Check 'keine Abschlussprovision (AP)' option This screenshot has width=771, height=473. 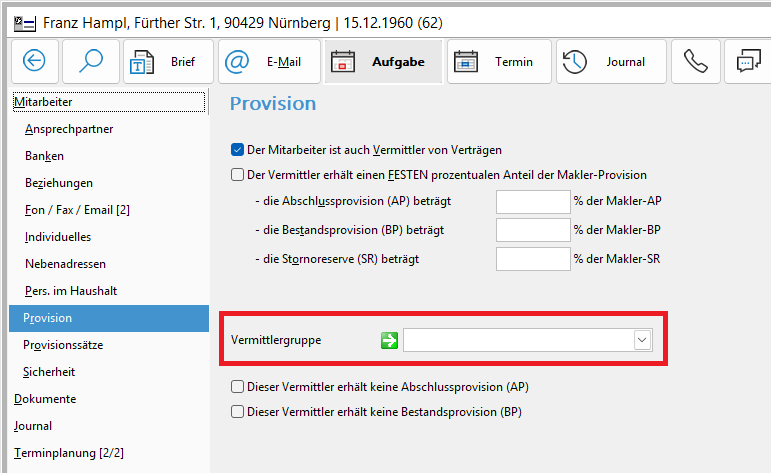(x=238, y=386)
